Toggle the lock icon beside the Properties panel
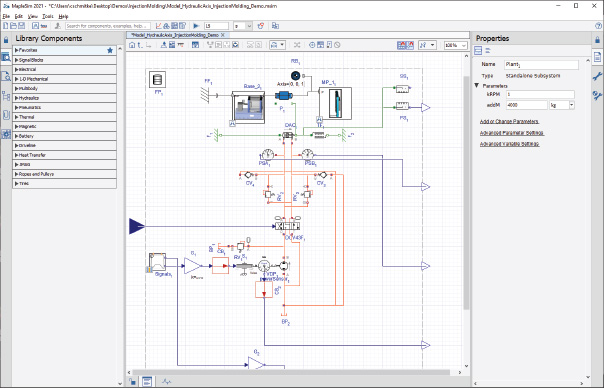Image resolution: width=605 pixels, height=389 pixels. [598, 39]
